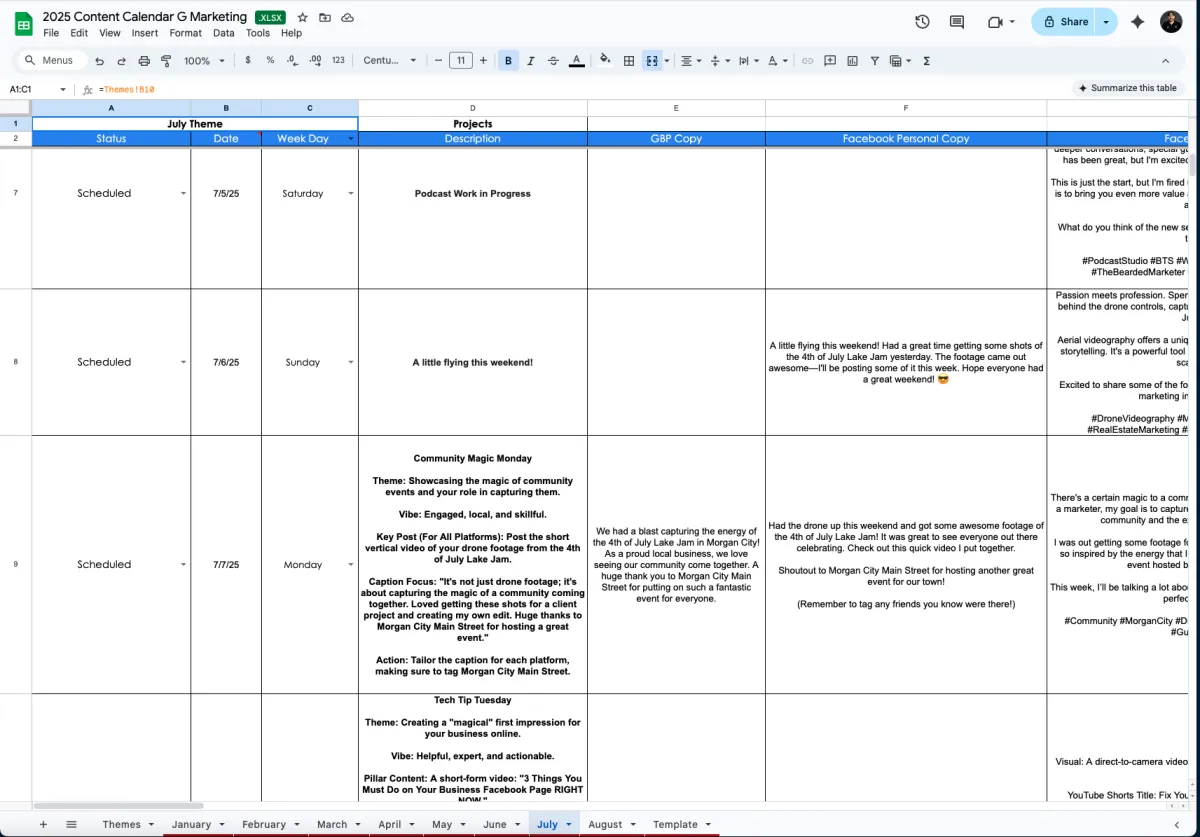The height and width of the screenshot is (837, 1200).
Task: Increase decimal places
Action: [314, 61]
